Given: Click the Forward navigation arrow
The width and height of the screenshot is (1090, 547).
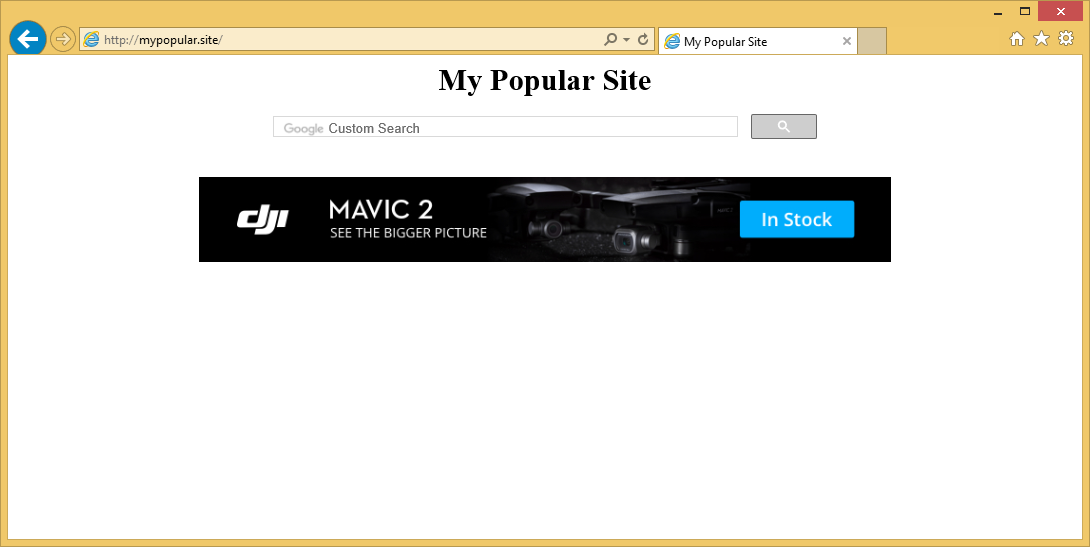Looking at the screenshot, I should 63,39.
